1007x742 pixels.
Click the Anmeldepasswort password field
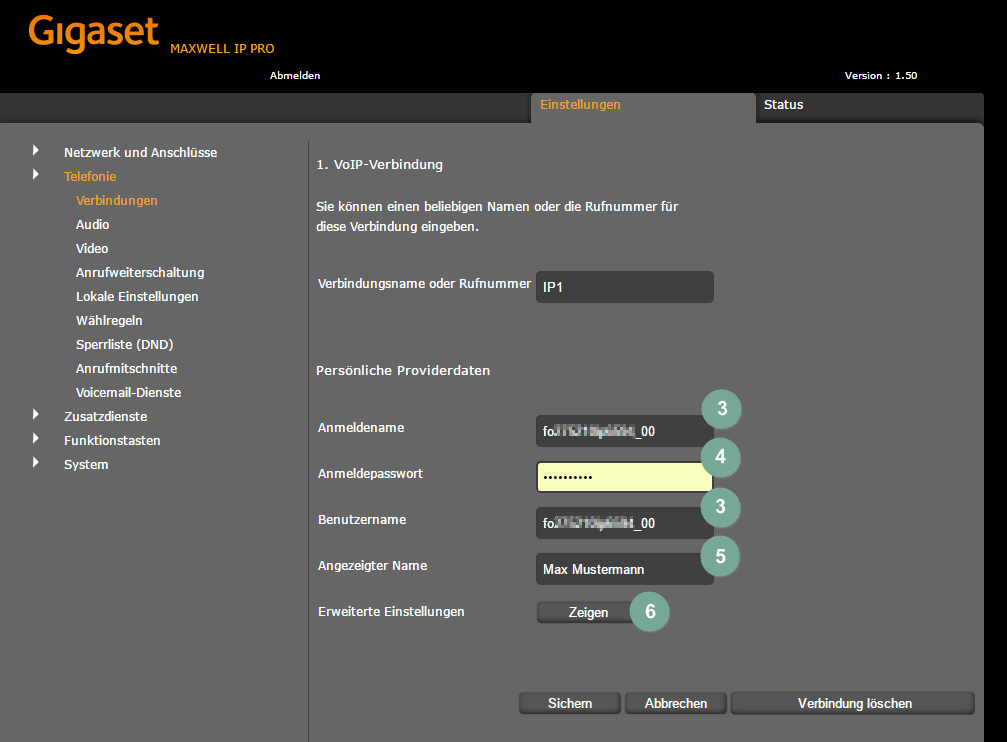[624, 477]
